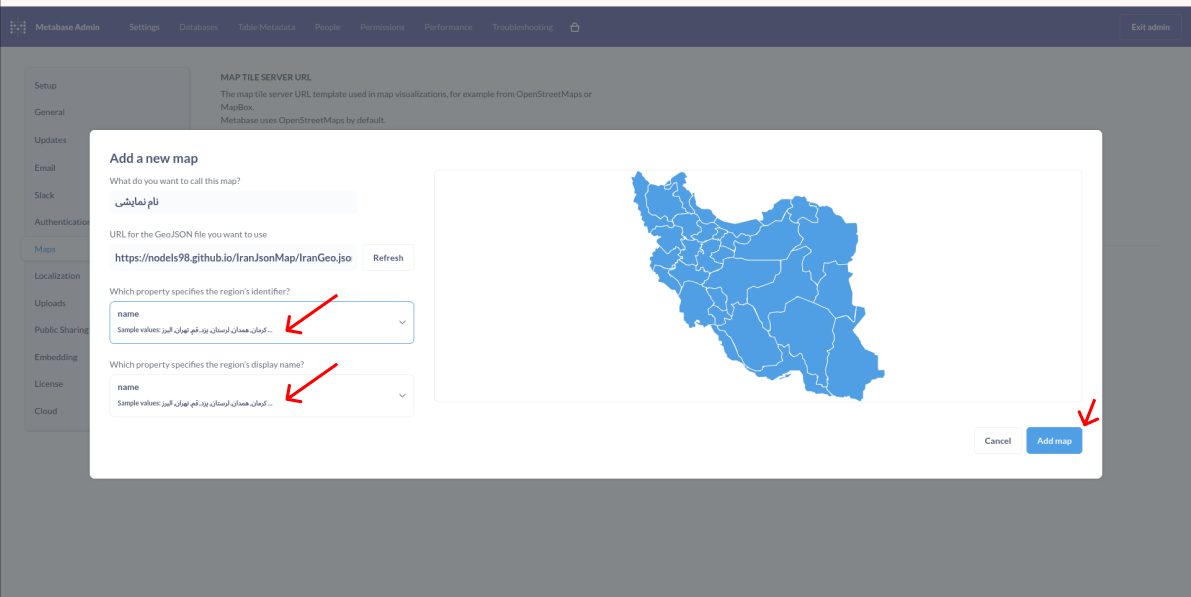Focus the map name text field
The width and height of the screenshot is (1191, 597).
tap(233, 202)
